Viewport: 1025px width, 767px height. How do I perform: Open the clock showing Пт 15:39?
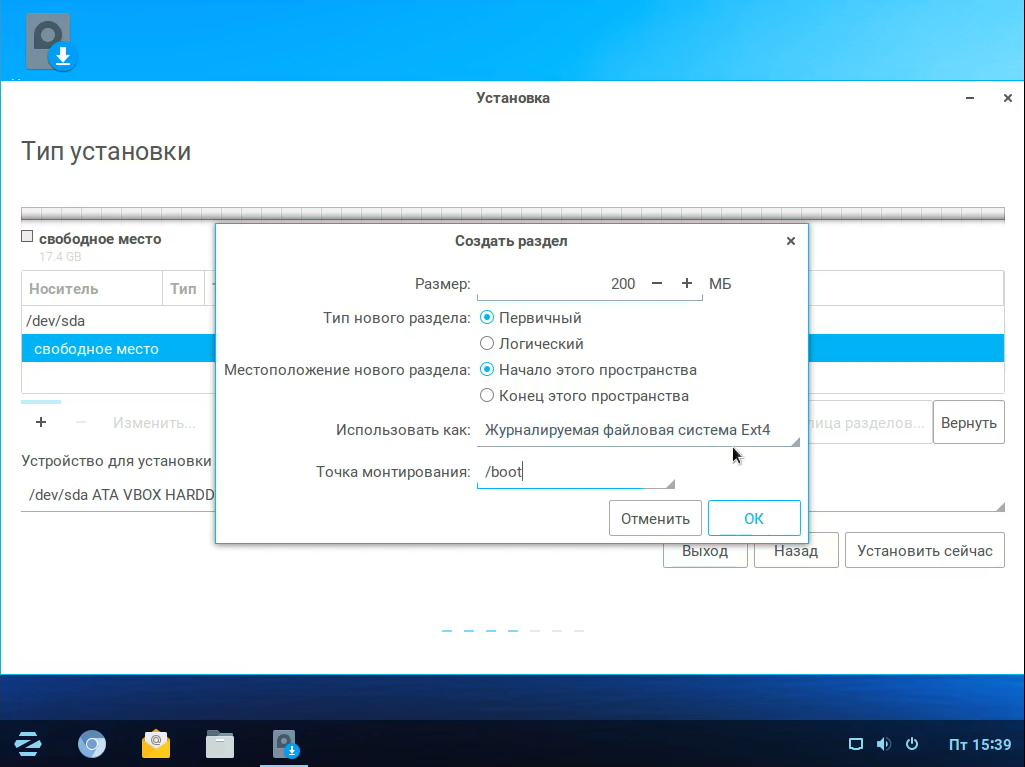tap(979, 745)
